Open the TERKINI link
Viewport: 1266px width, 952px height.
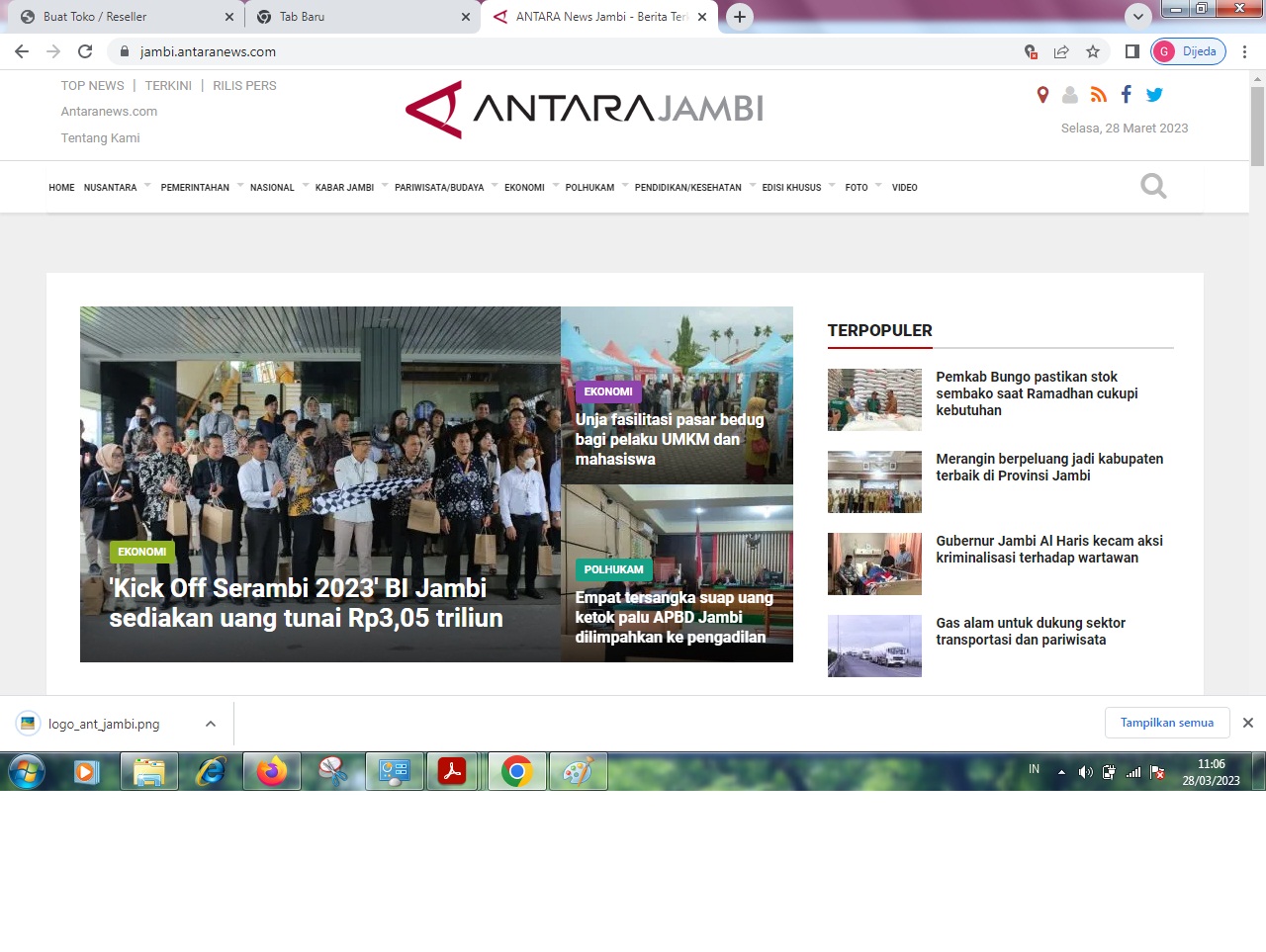168,86
